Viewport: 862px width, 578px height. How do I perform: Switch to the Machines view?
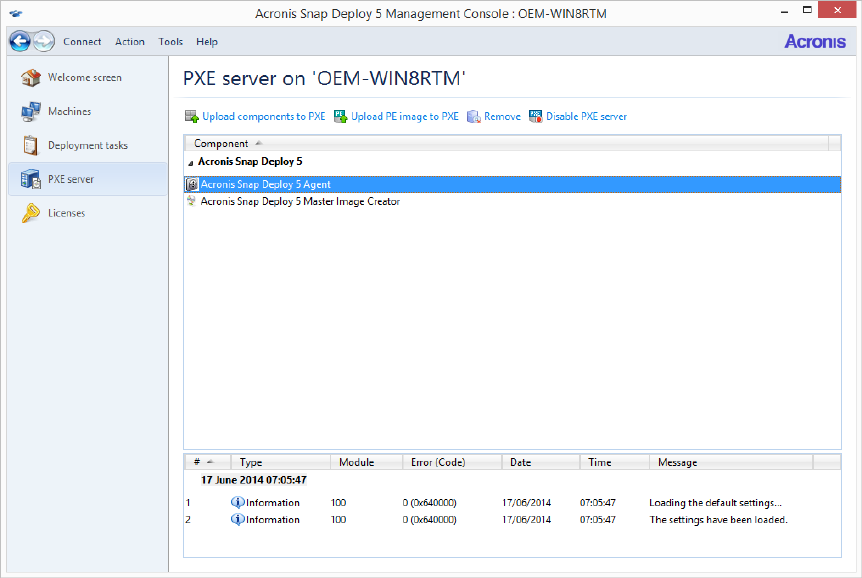(x=69, y=112)
